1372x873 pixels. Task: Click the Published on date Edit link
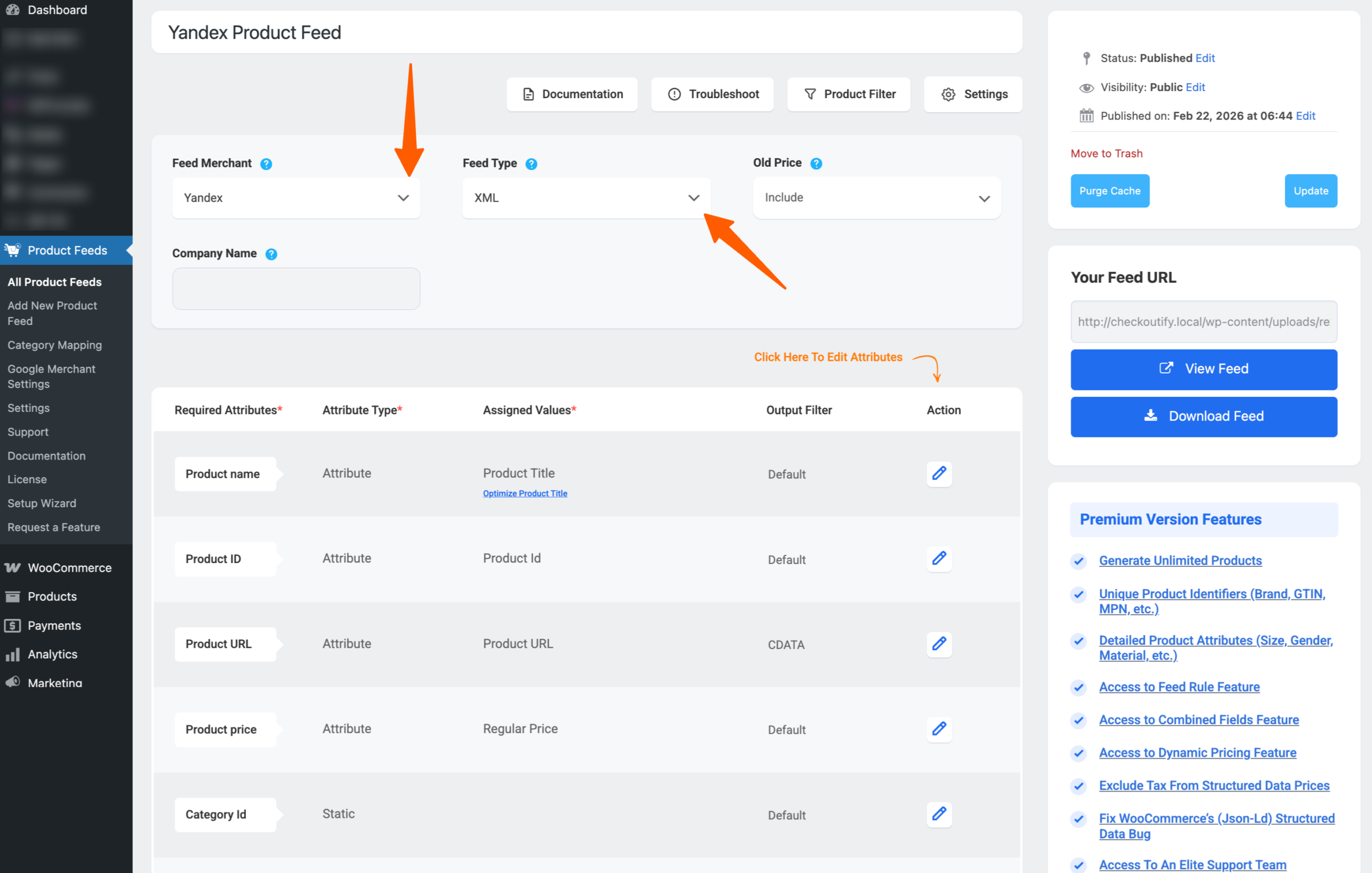pos(1305,116)
